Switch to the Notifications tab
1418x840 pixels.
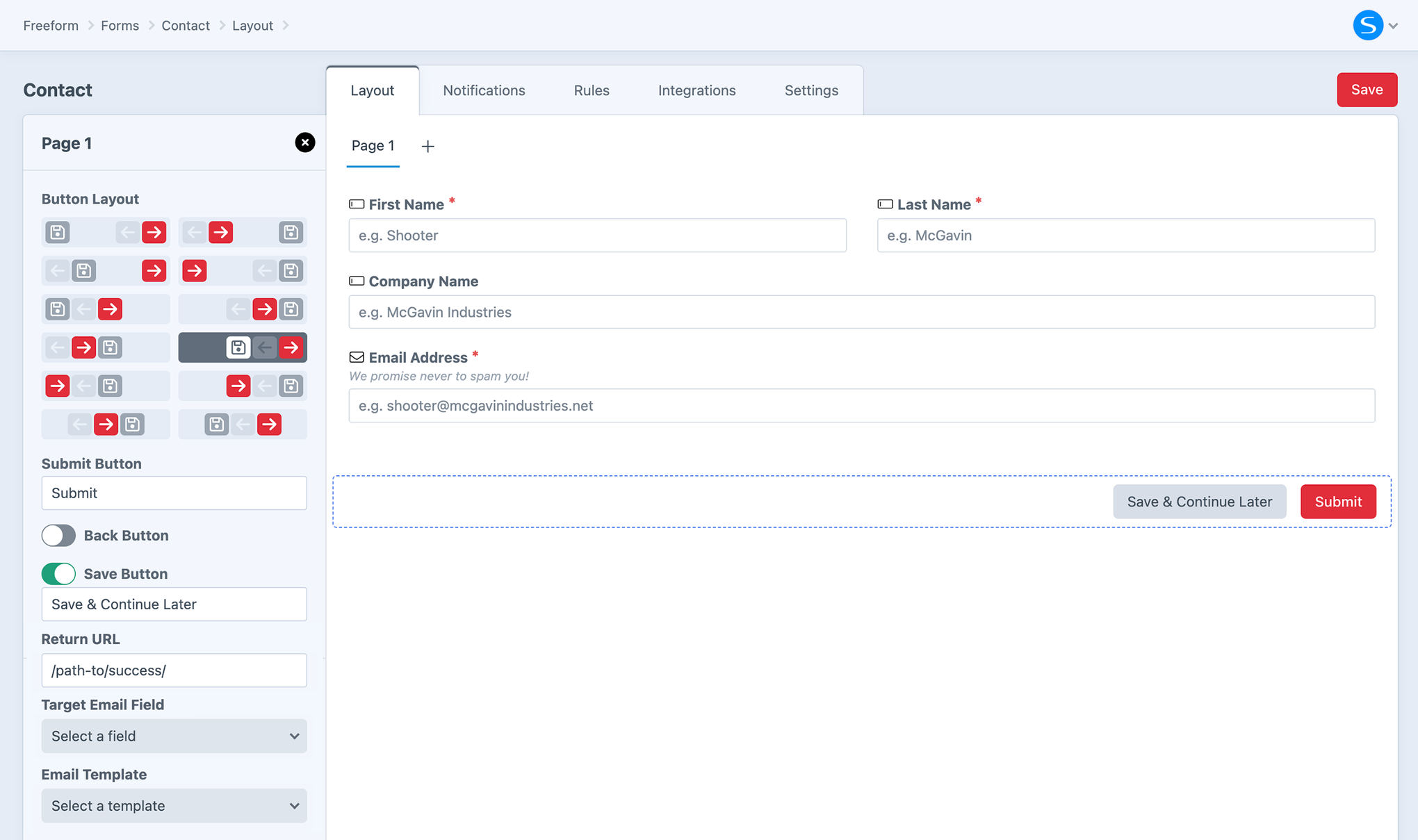(484, 90)
